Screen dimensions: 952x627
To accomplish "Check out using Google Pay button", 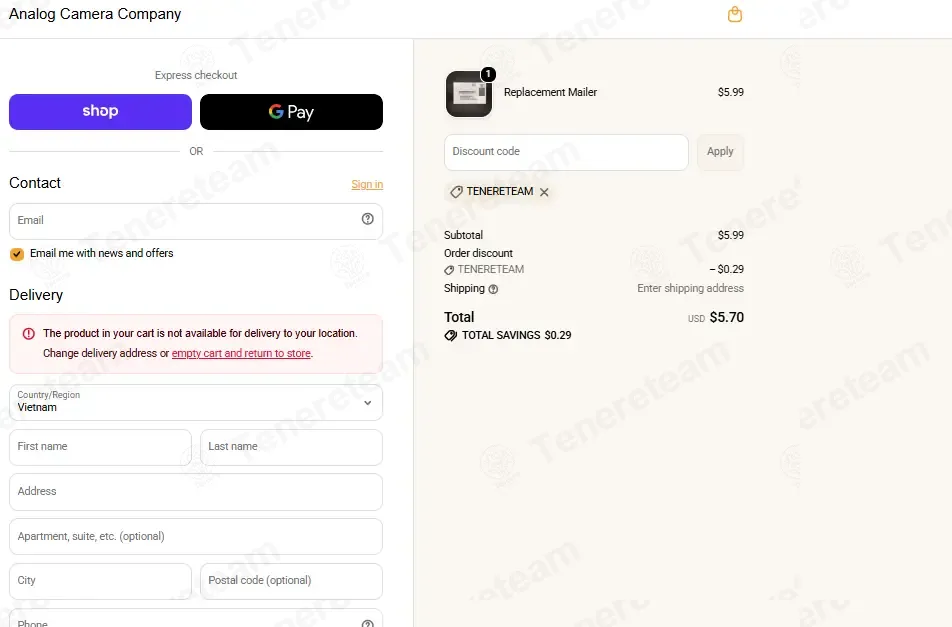I will click(291, 112).
